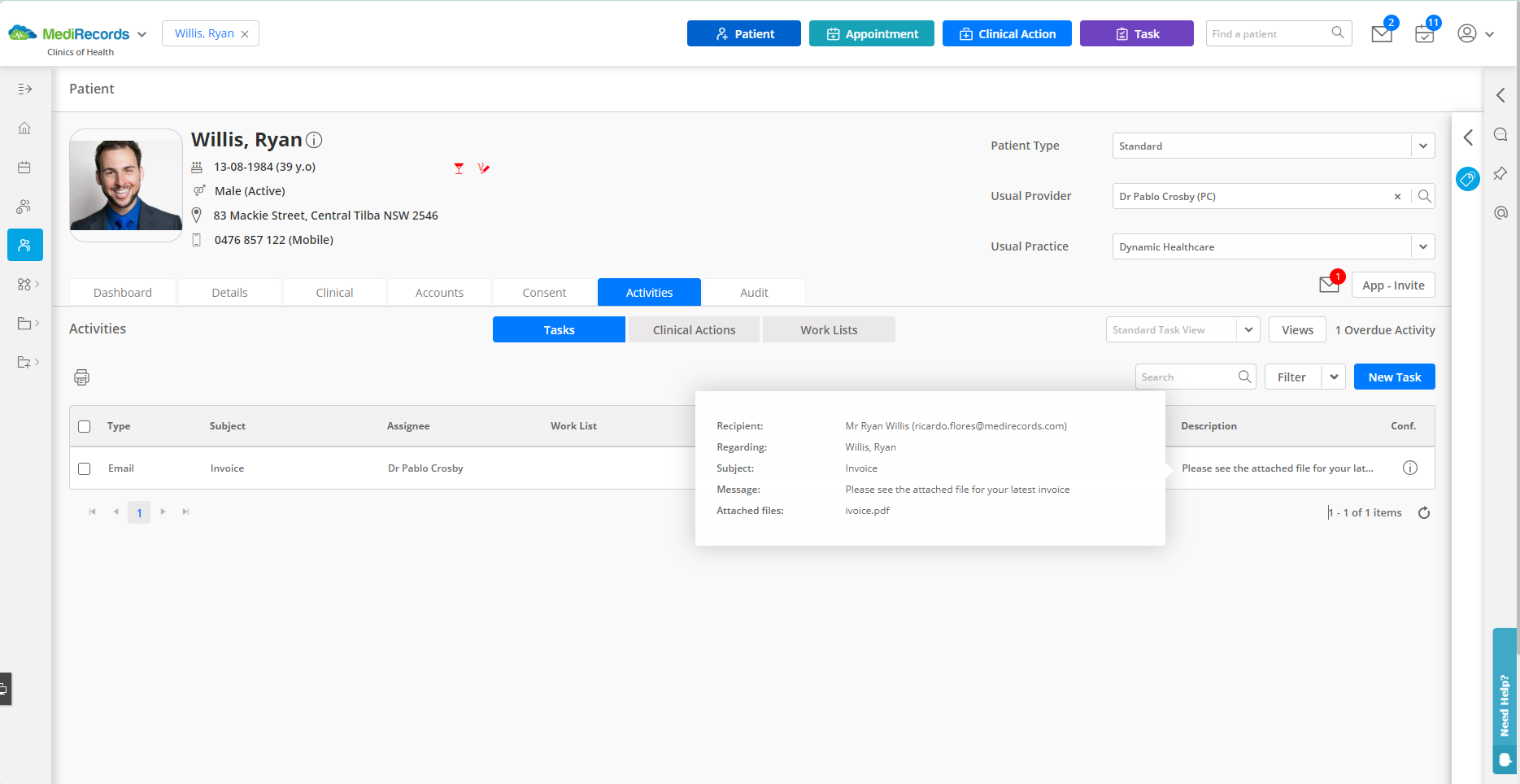Switch to the Audit tab
This screenshot has width=1520, height=784.
coord(755,293)
